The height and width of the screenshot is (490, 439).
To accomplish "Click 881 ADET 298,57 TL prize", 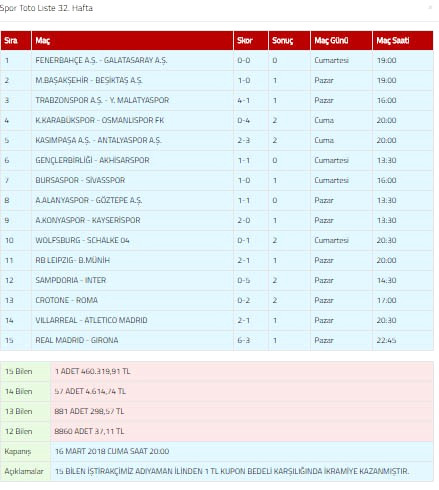I will pyautogui.click(x=89, y=411).
